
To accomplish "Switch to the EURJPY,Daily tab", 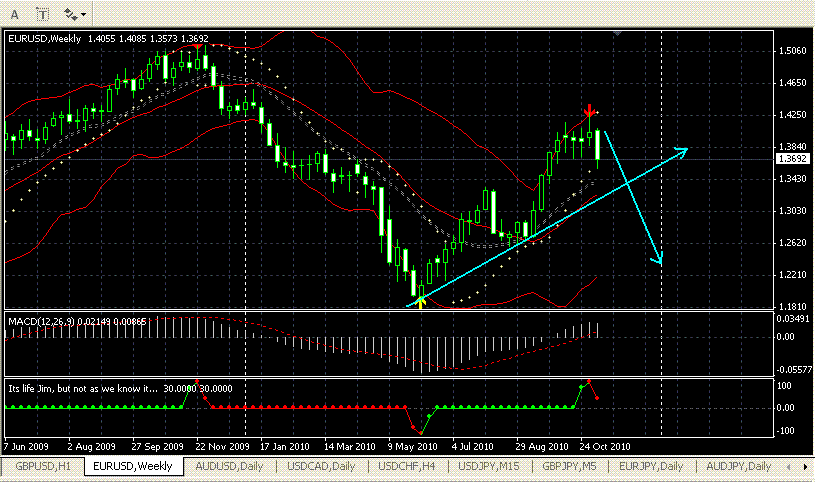I will (651, 466).
